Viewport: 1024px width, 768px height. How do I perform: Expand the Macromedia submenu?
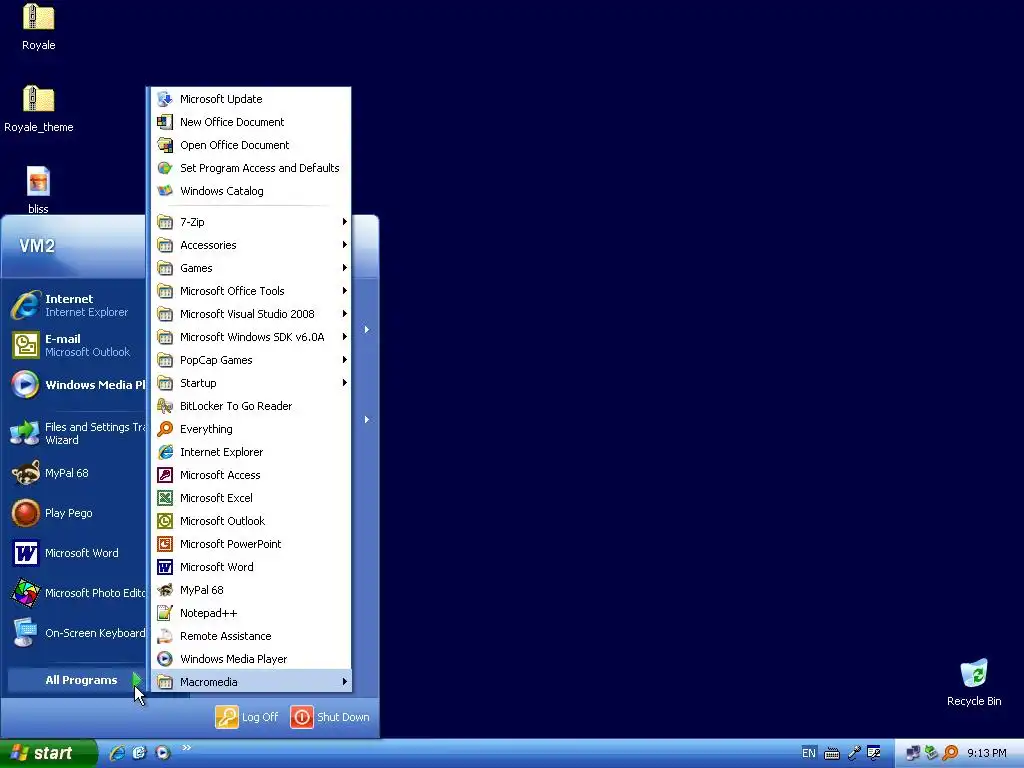tap(251, 682)
